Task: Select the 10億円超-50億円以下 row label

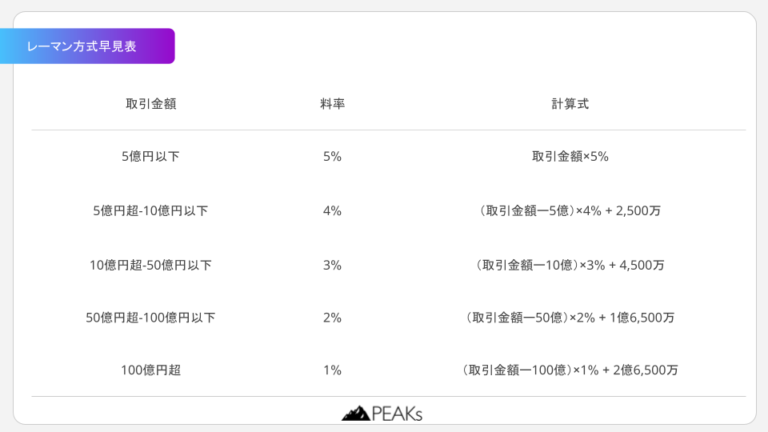Action: click(151, 265)
